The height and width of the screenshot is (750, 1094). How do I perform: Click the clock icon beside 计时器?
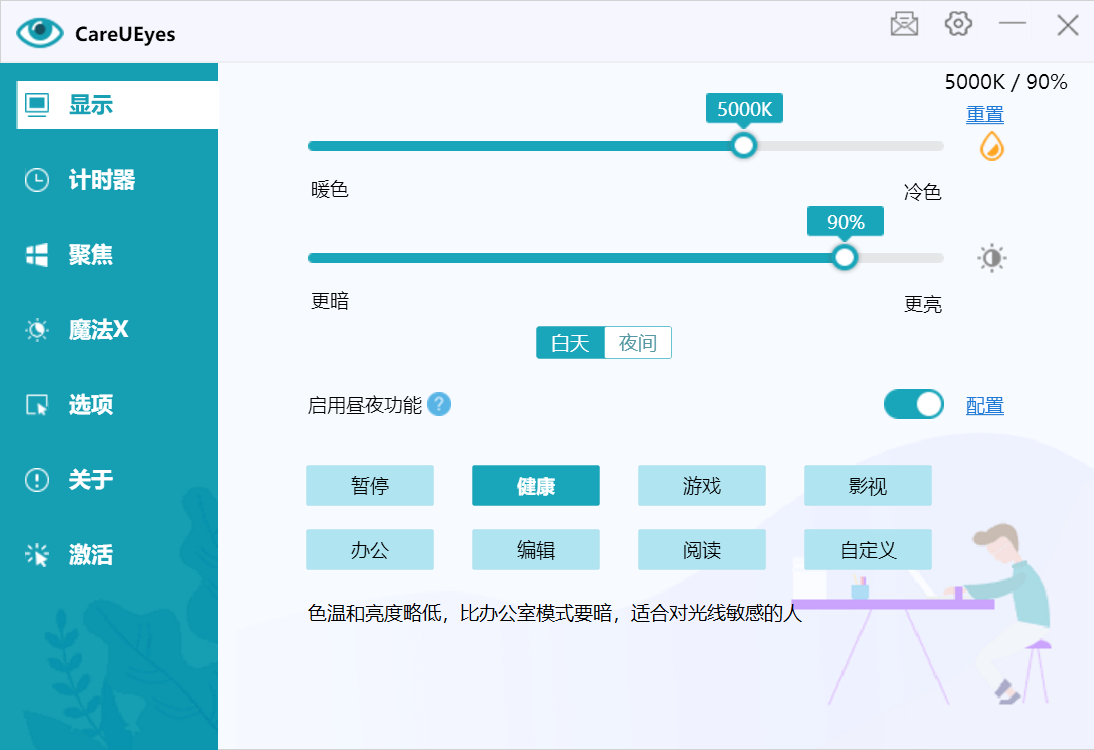coord(37,179)
